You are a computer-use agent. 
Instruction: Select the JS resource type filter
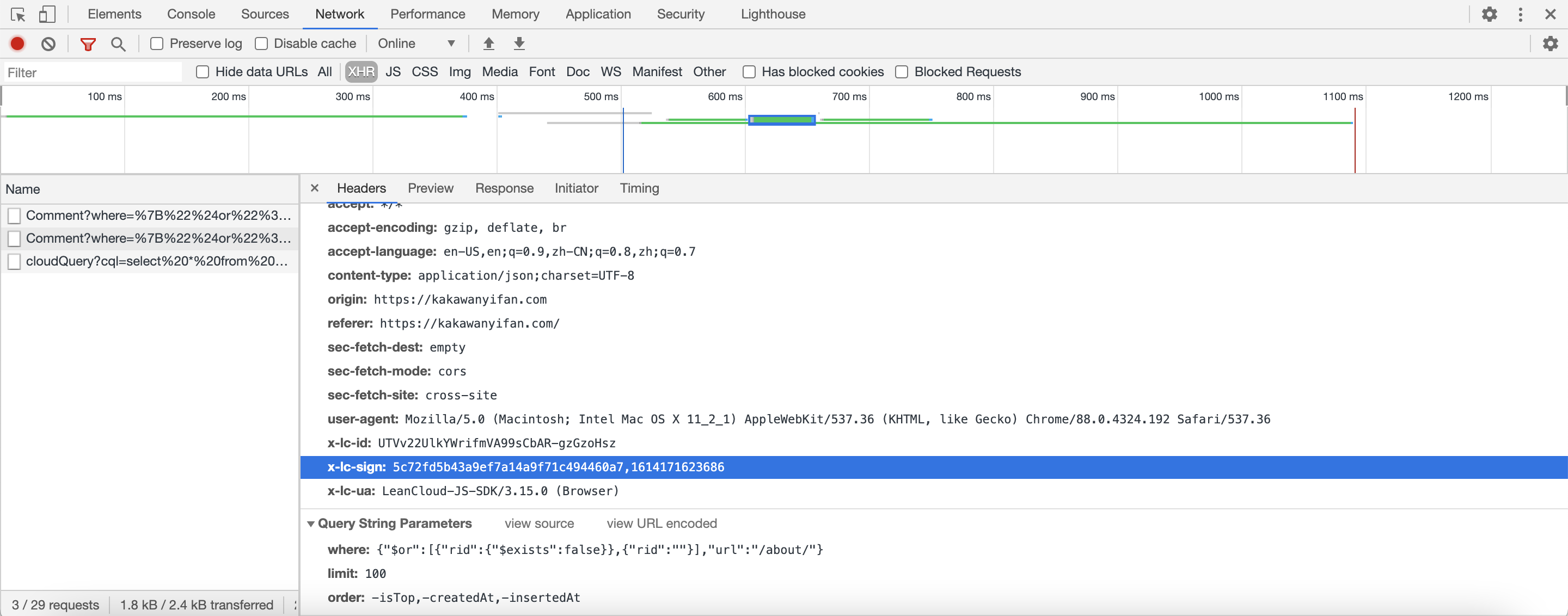pos(393,72)
